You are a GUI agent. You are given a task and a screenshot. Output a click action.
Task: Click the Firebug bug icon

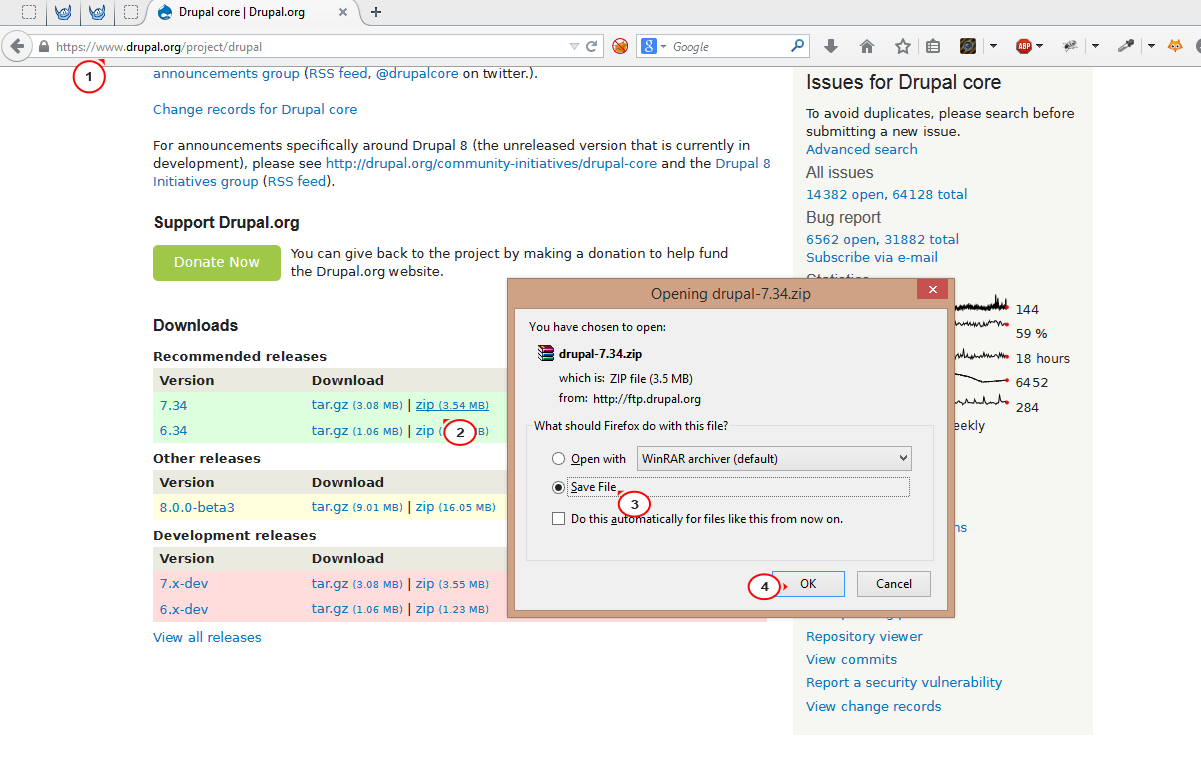point(1071,46)
